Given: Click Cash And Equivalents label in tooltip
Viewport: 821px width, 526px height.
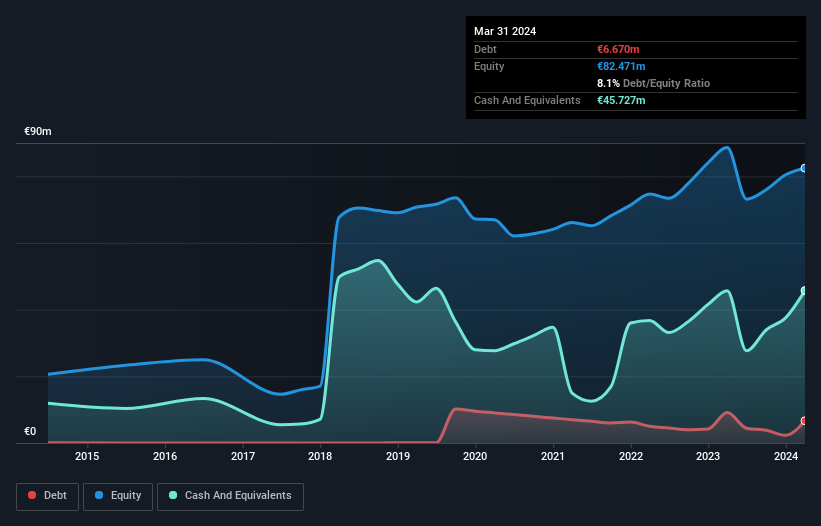Looking at the screenshot, I should 527,100.
